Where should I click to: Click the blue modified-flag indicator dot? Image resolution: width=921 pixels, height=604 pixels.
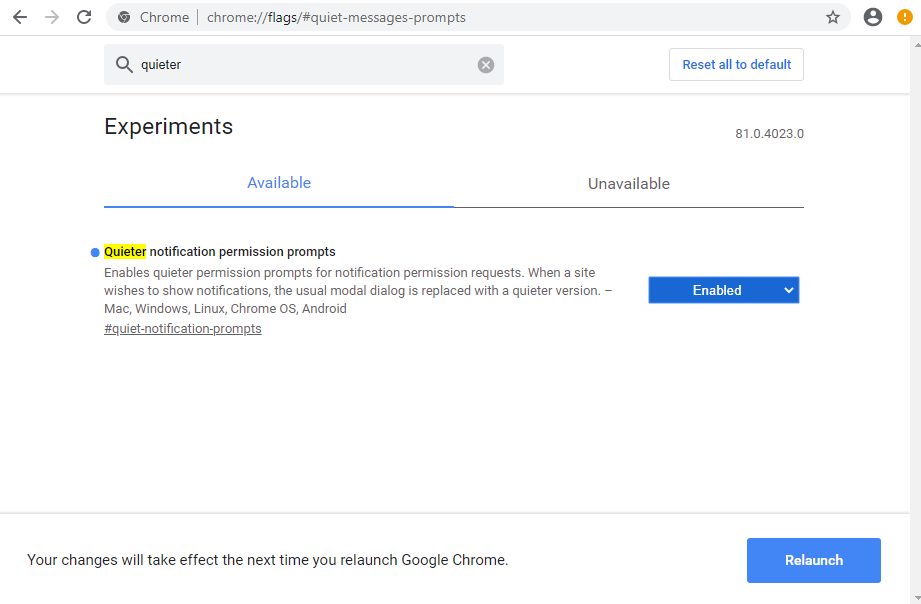click(x=95, y=252)
